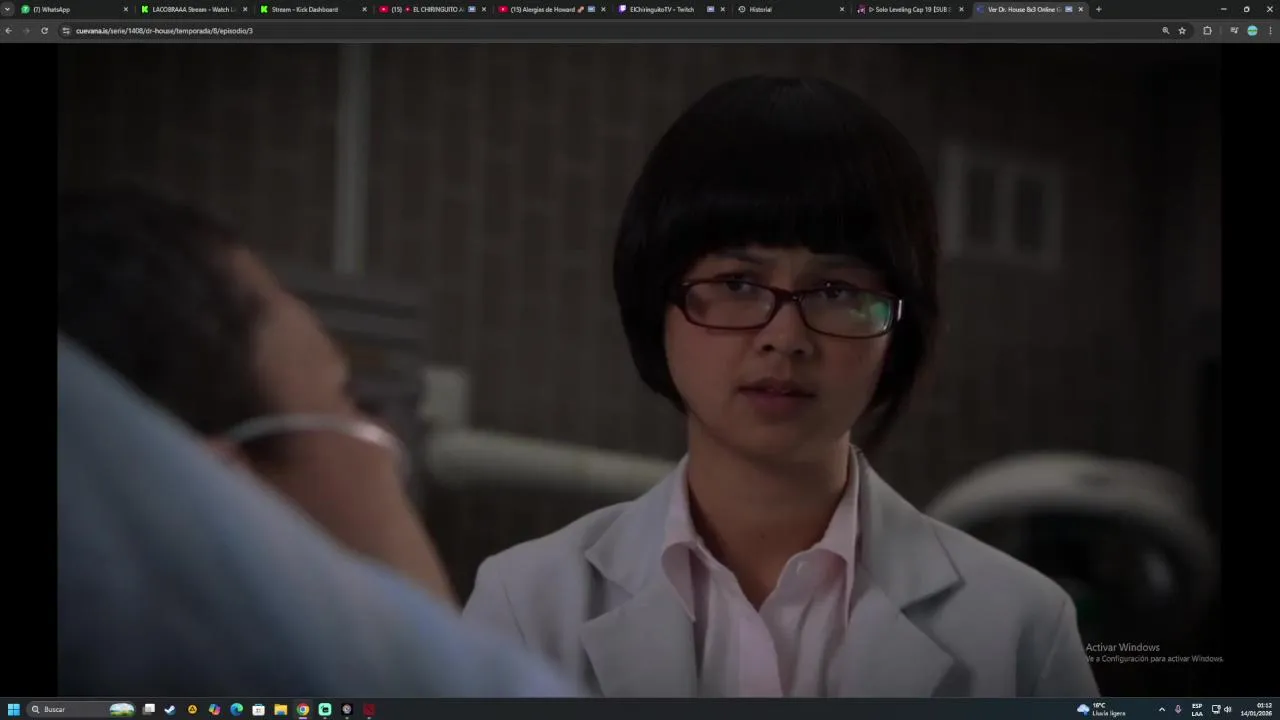Open the Historial tab

[790, 9]
